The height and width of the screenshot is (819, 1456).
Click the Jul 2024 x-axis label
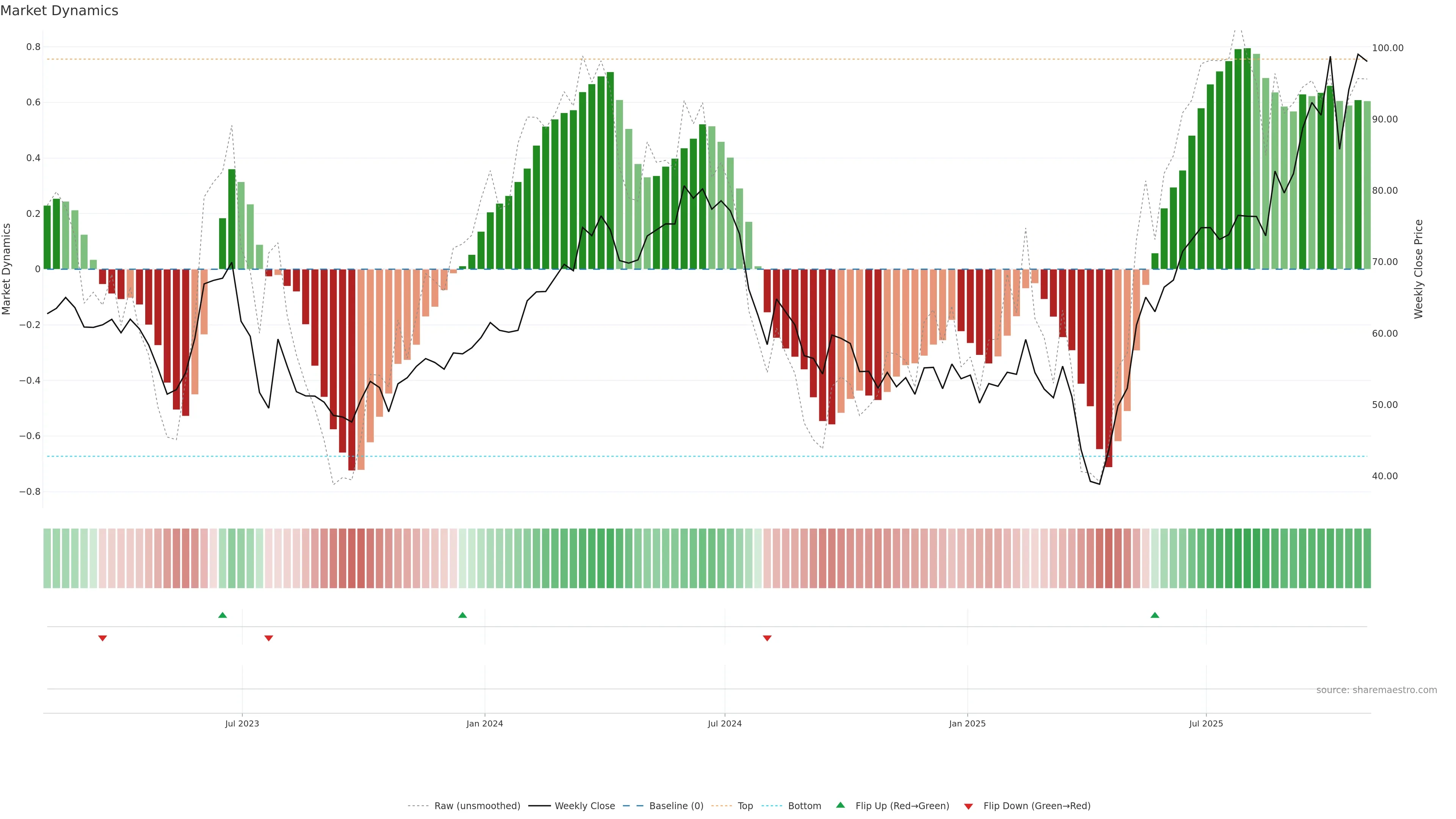pos(725,723)
